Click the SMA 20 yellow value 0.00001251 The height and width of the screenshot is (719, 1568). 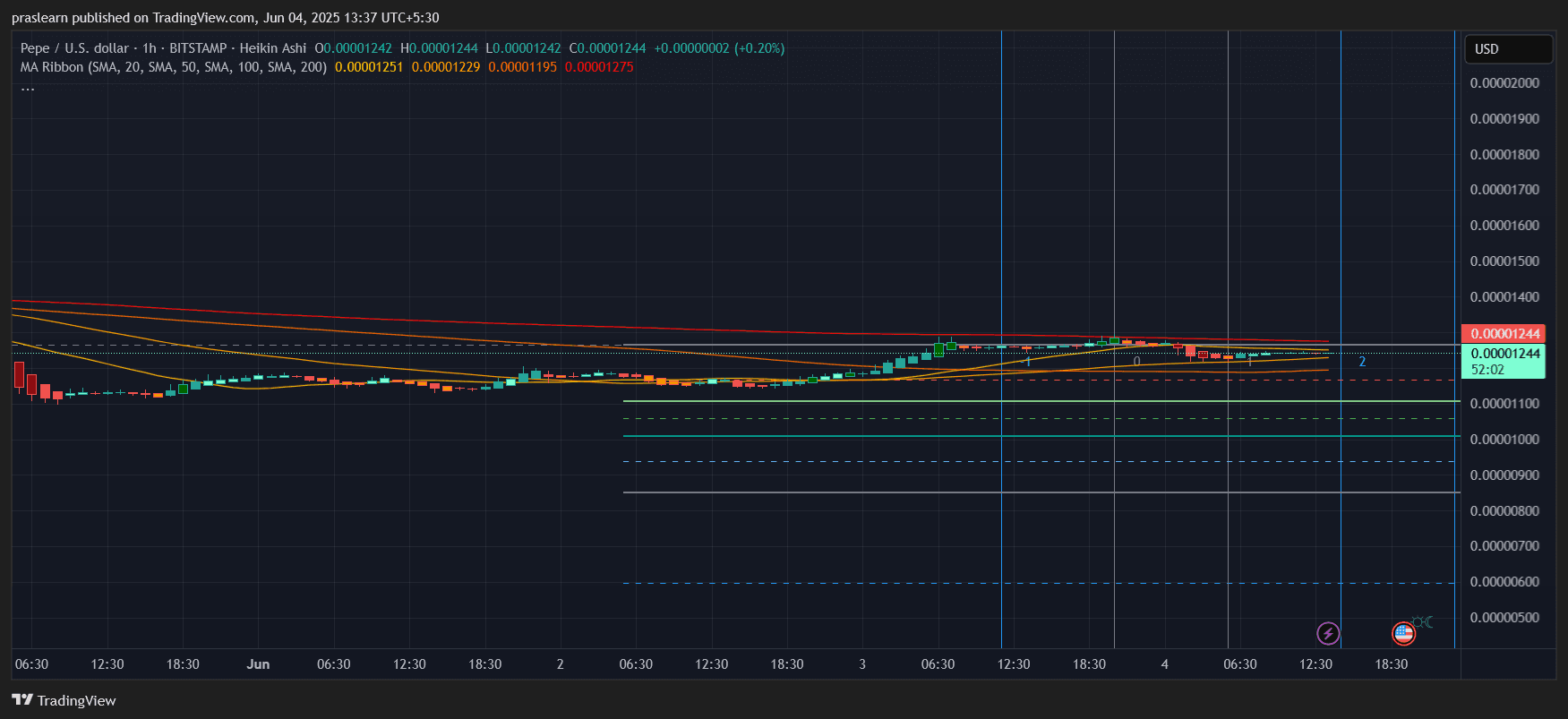click(368, 67)
